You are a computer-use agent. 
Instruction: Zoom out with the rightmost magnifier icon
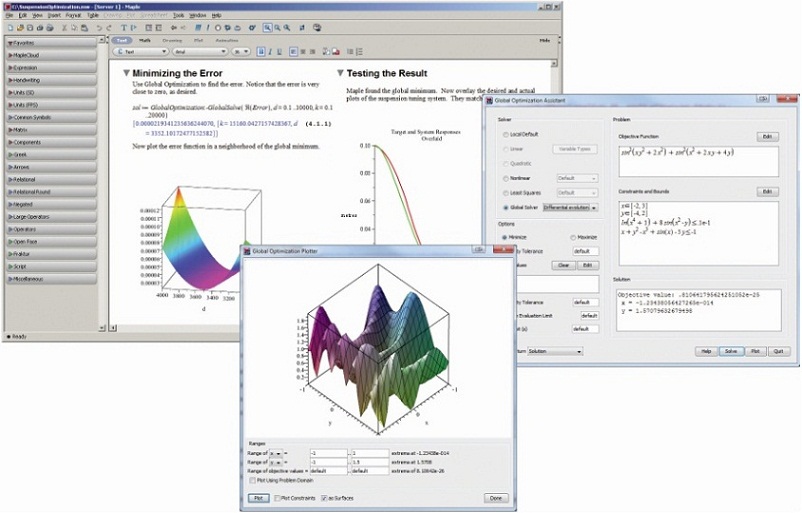click(286, 28)
